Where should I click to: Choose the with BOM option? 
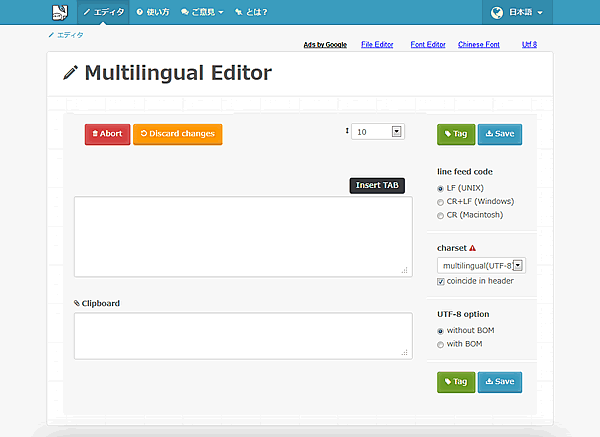point(441,344)
